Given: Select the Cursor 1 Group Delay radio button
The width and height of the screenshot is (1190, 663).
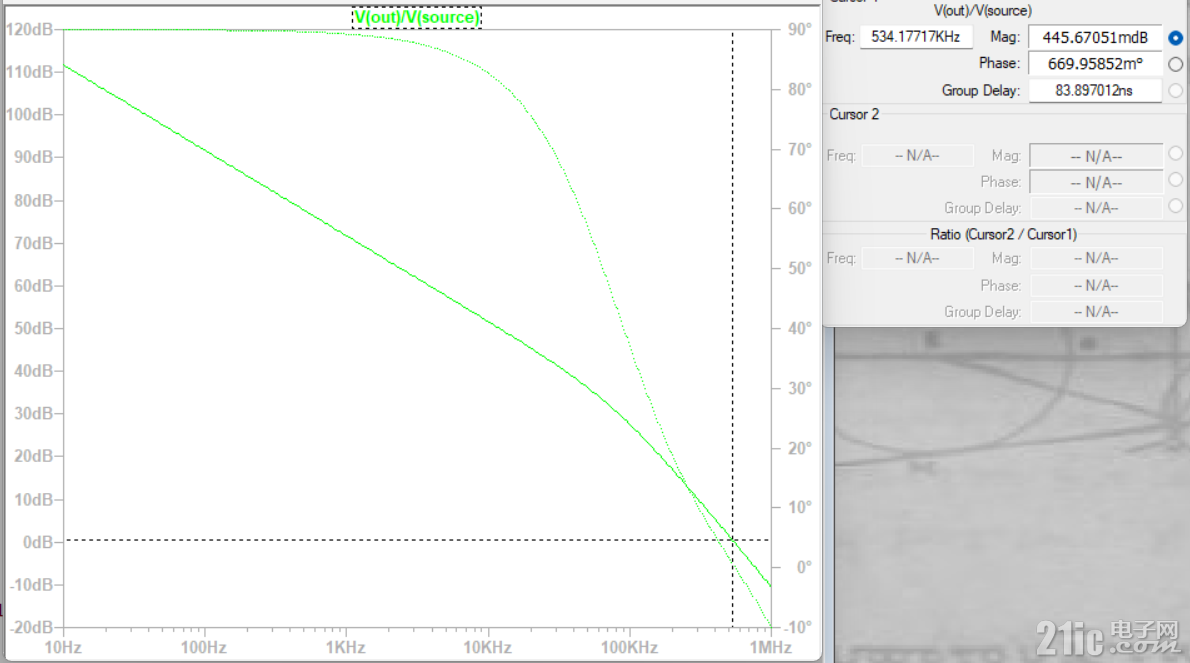Looking at the screenshot, I should click(x=1175, y=90).
